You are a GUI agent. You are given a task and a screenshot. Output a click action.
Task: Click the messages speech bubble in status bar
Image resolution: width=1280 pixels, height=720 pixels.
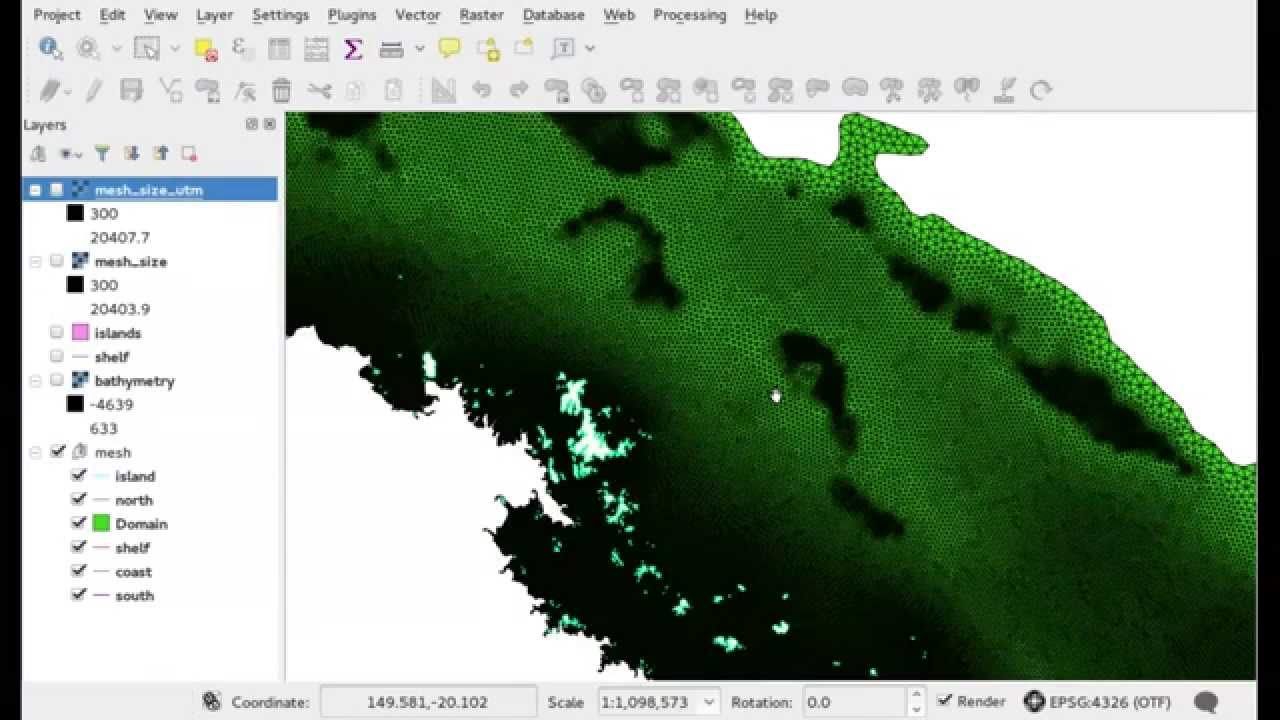pyautogui.click(x=1206, y=702)
